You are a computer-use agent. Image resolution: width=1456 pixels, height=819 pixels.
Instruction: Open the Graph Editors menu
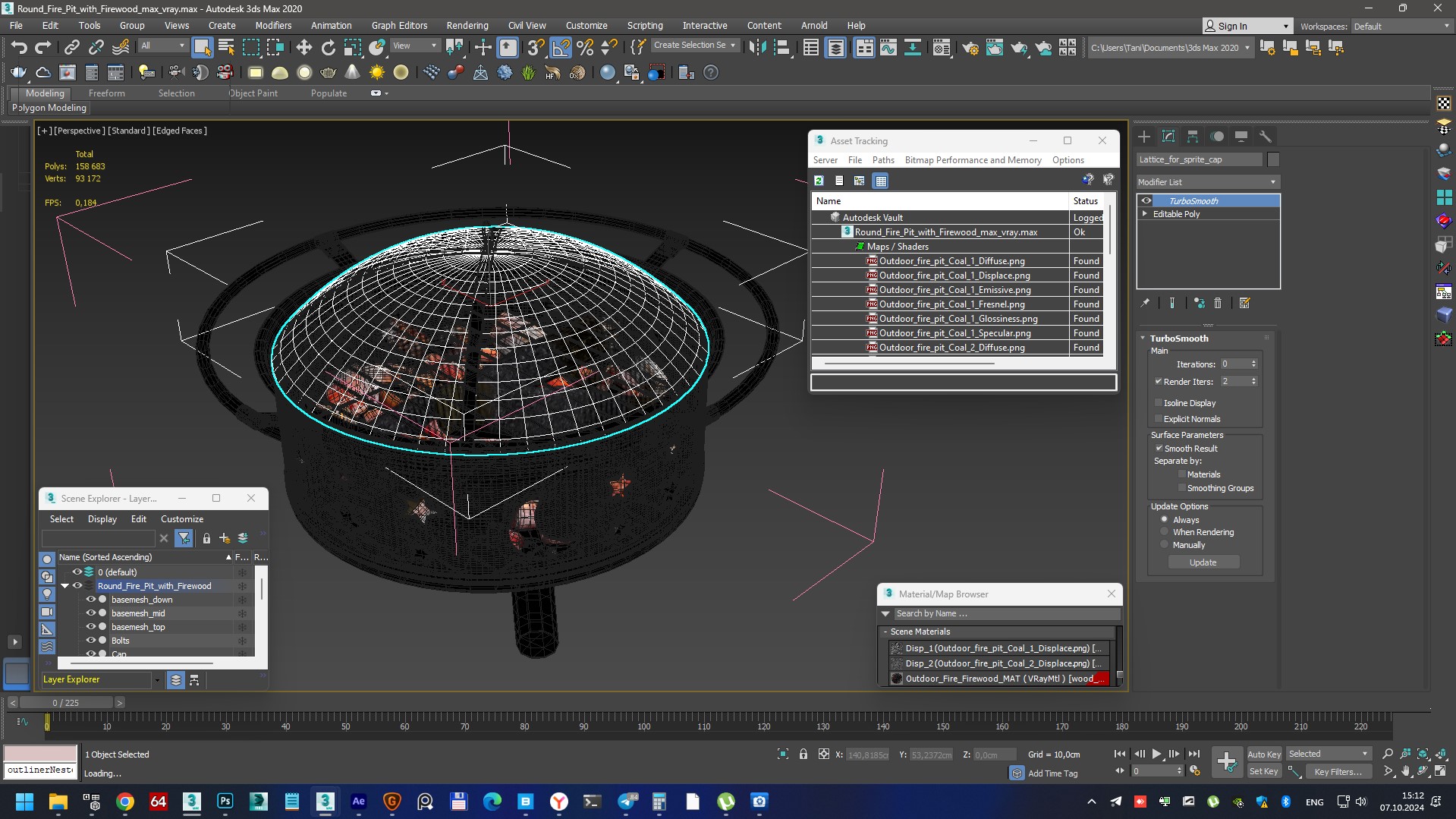pos(399,25)
